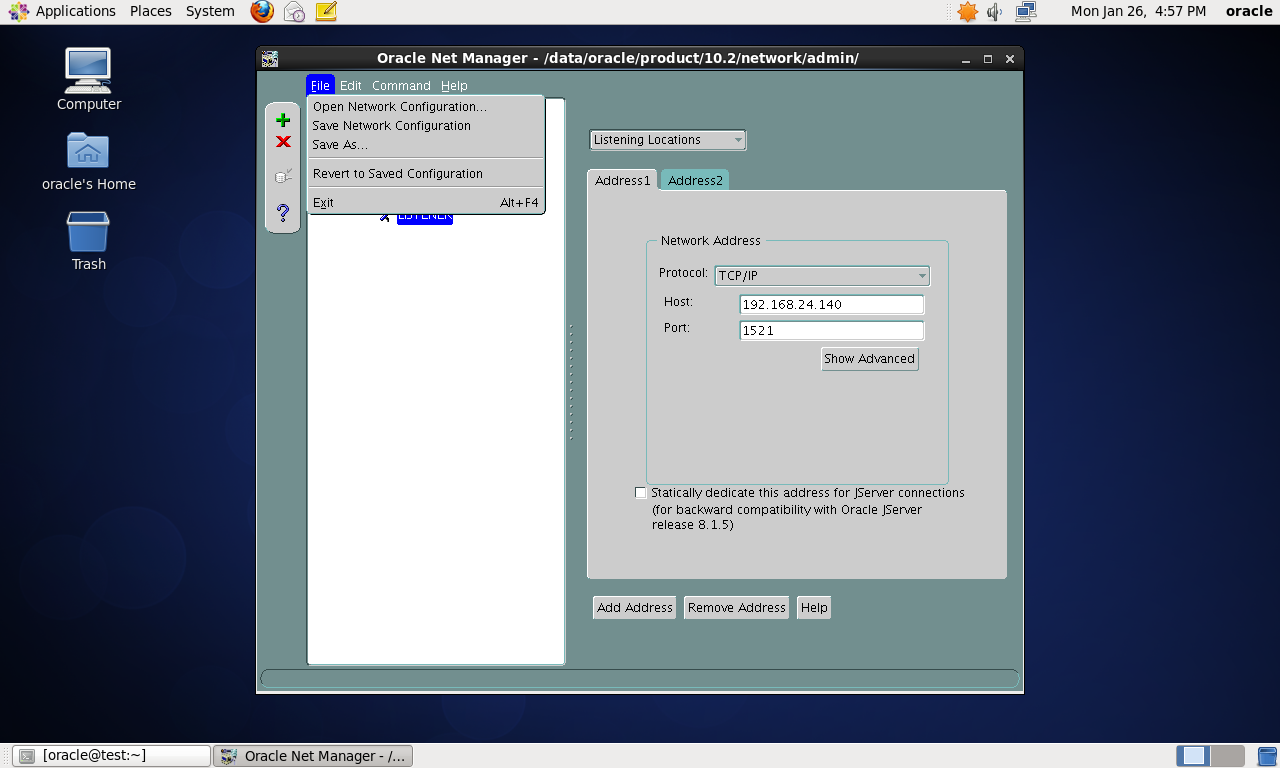Viewport: 1280px width, 768px height.
Task: Click the Help button beside Remove Address
Action: [814, 608]
